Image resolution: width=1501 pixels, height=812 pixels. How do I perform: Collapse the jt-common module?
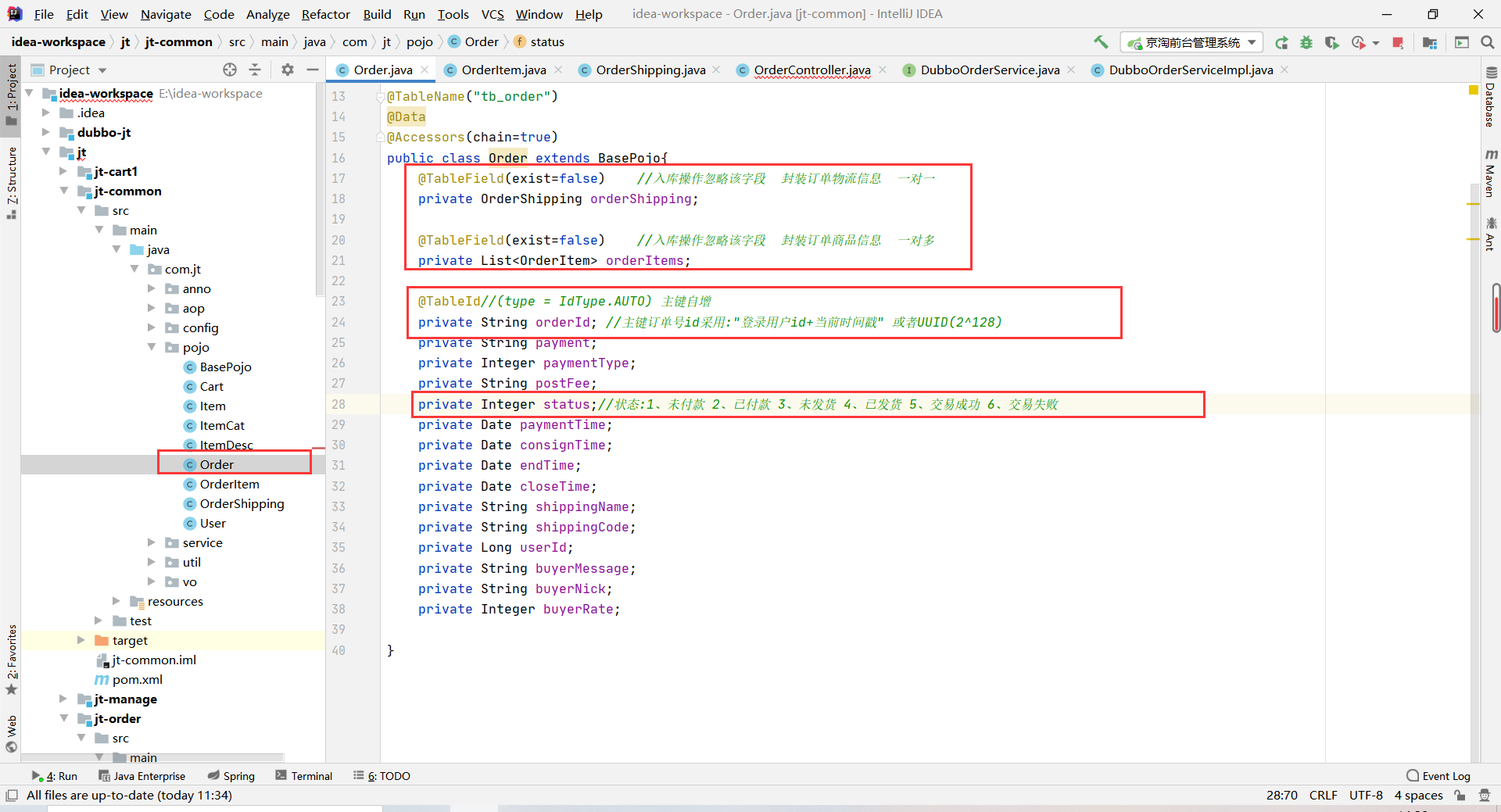click(63, 191)
